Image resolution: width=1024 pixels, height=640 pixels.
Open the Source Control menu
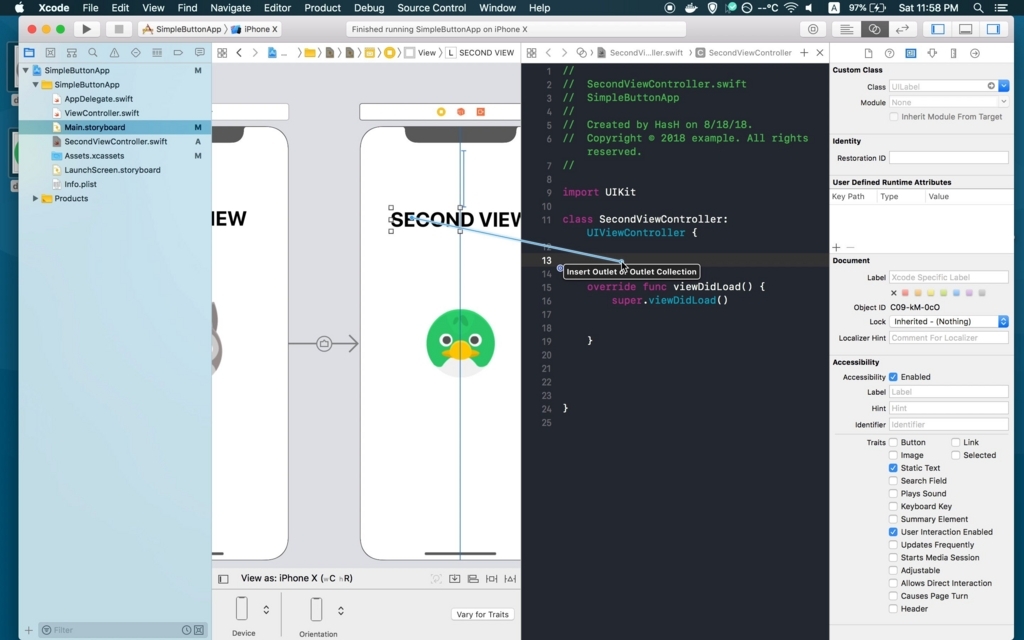(x=432, y=8)
